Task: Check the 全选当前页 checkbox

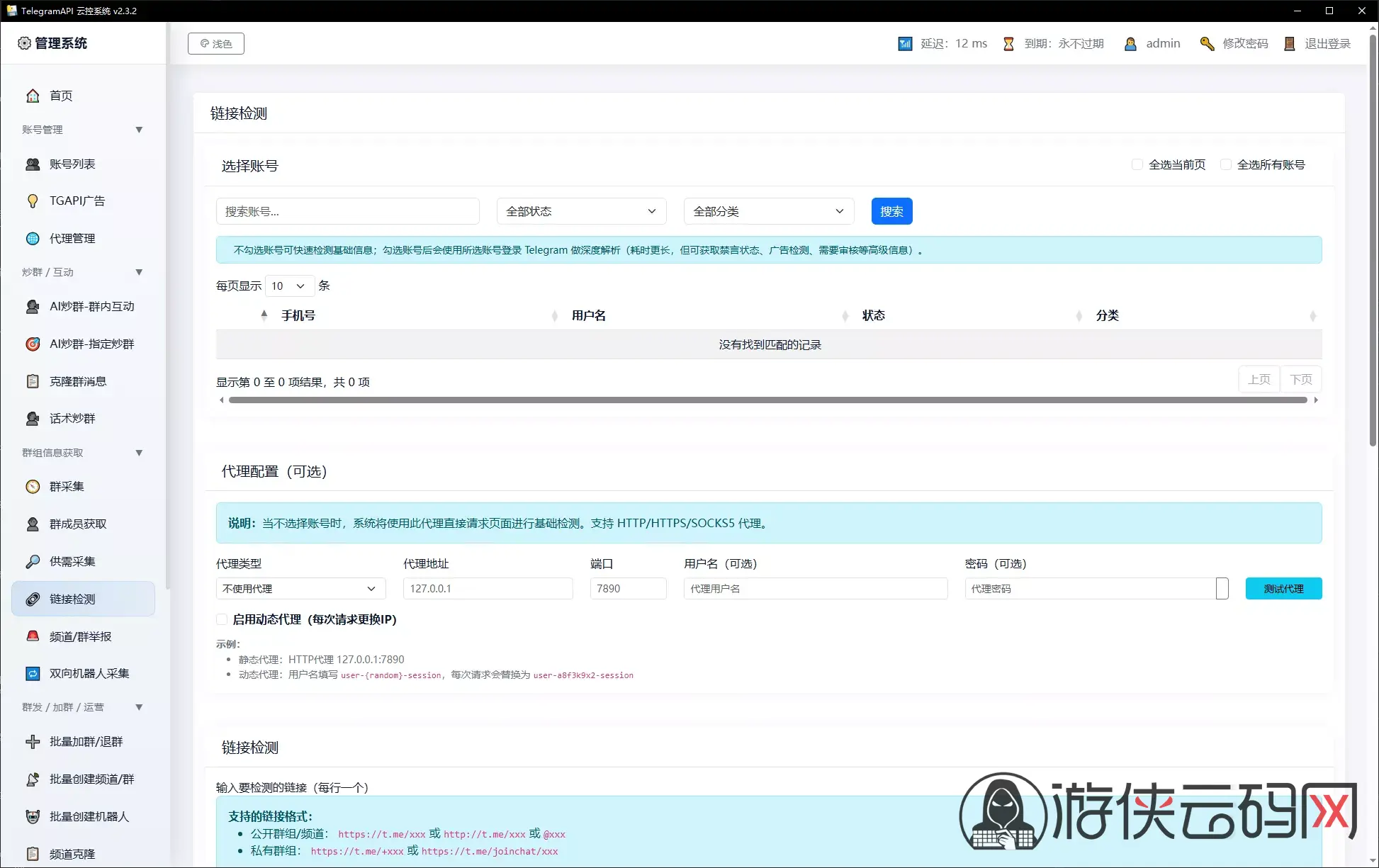Action: (x=1137, y=164)
